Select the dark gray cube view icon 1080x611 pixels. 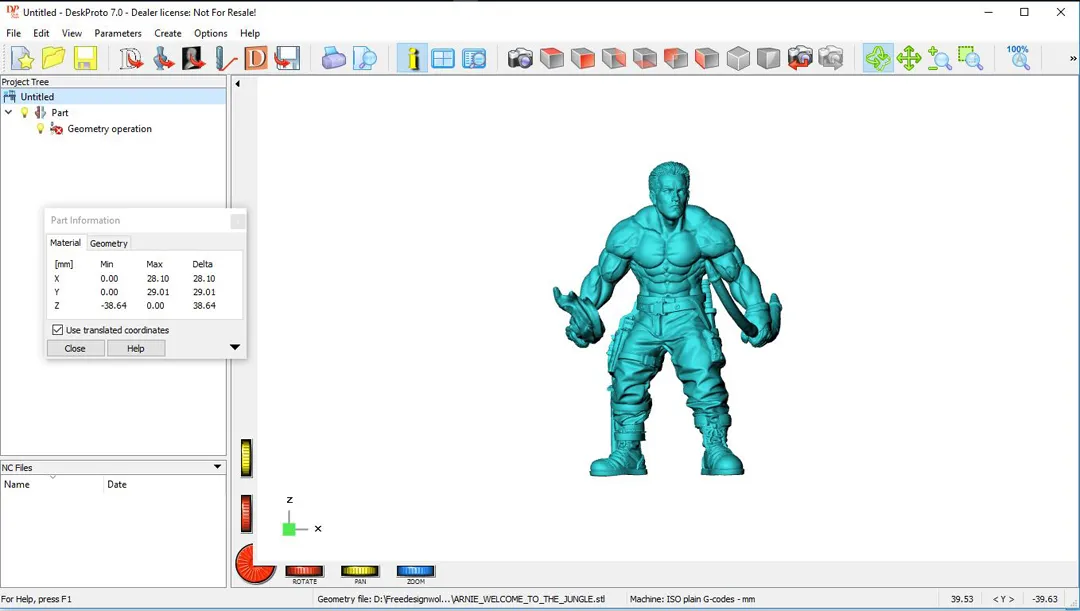(x=769, y=59)
